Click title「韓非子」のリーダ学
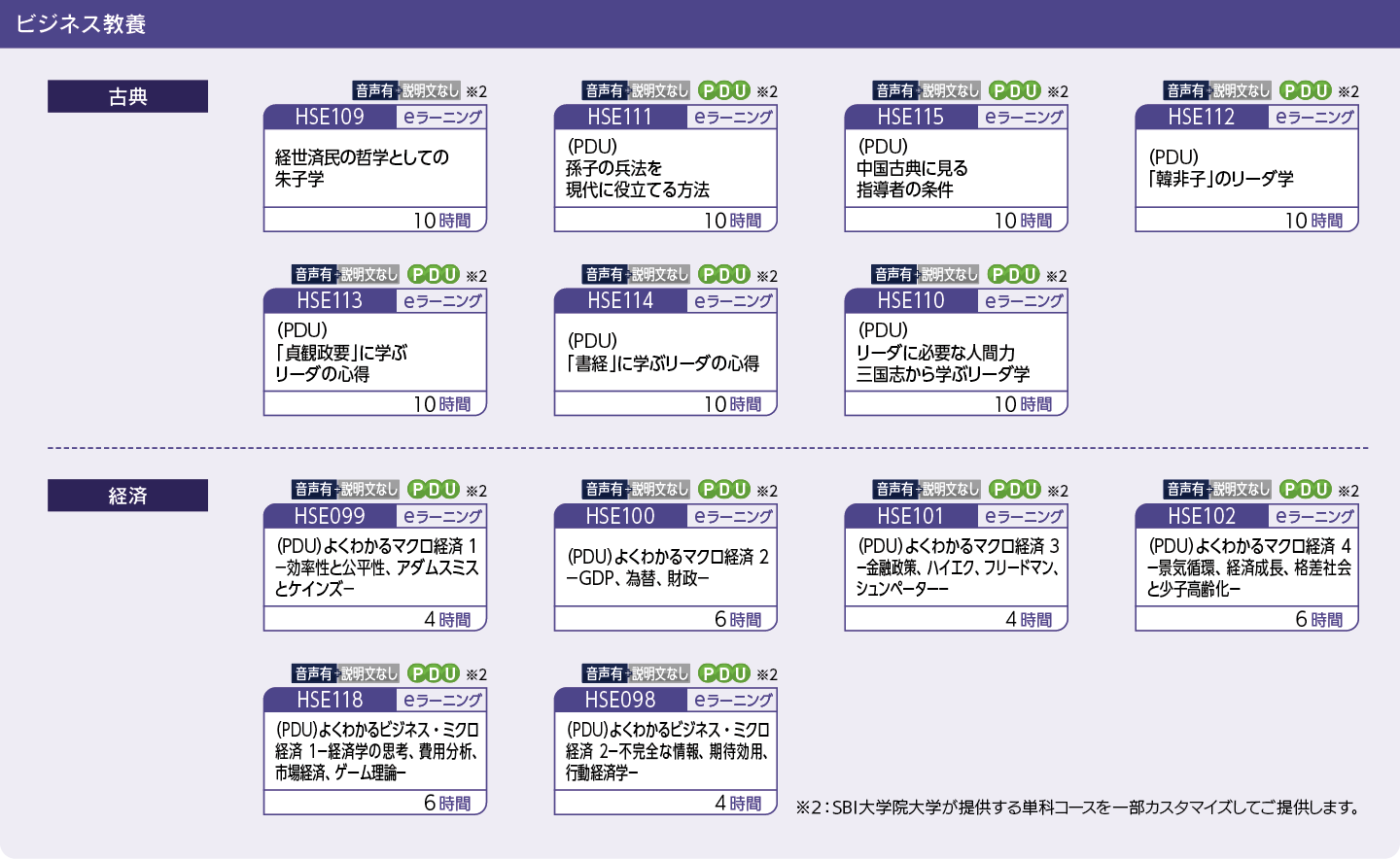The width and height of the screenshot is (1400, 859). pos(1220,179)
